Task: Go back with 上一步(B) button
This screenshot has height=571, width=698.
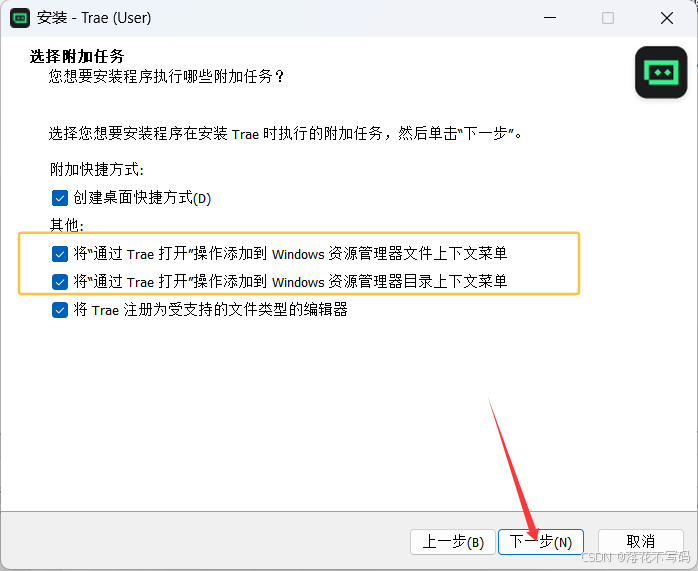Action: coord(453,542)
